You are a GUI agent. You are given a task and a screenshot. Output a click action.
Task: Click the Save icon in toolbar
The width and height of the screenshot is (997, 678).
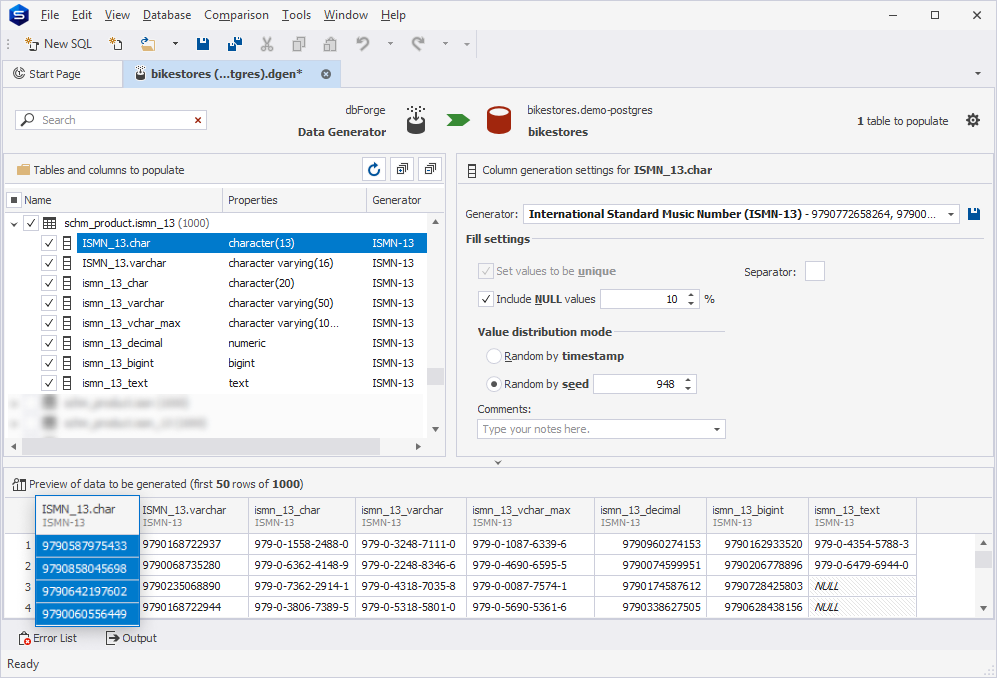[203, 44]
